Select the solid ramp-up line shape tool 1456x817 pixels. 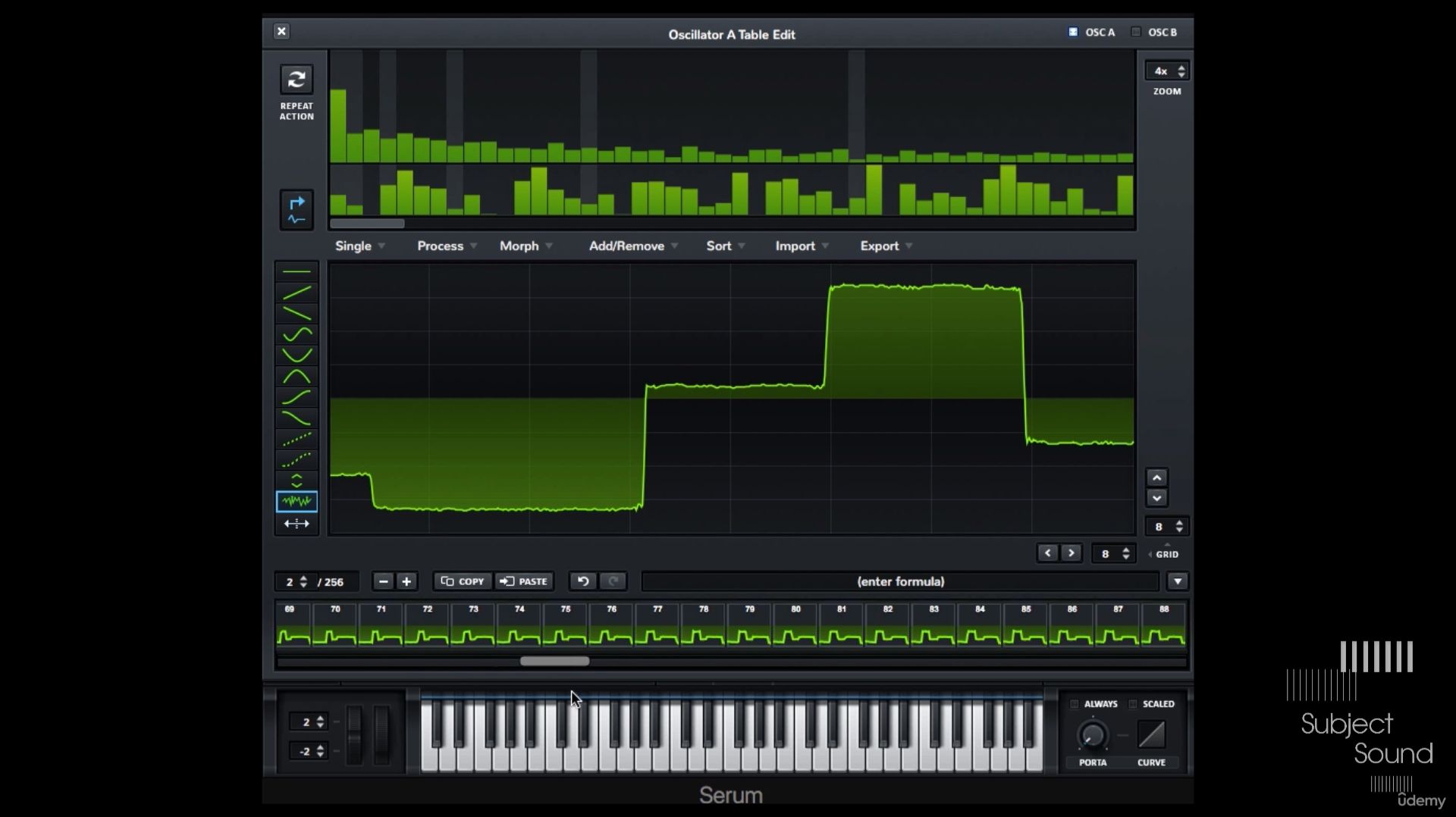pos(297,292)
